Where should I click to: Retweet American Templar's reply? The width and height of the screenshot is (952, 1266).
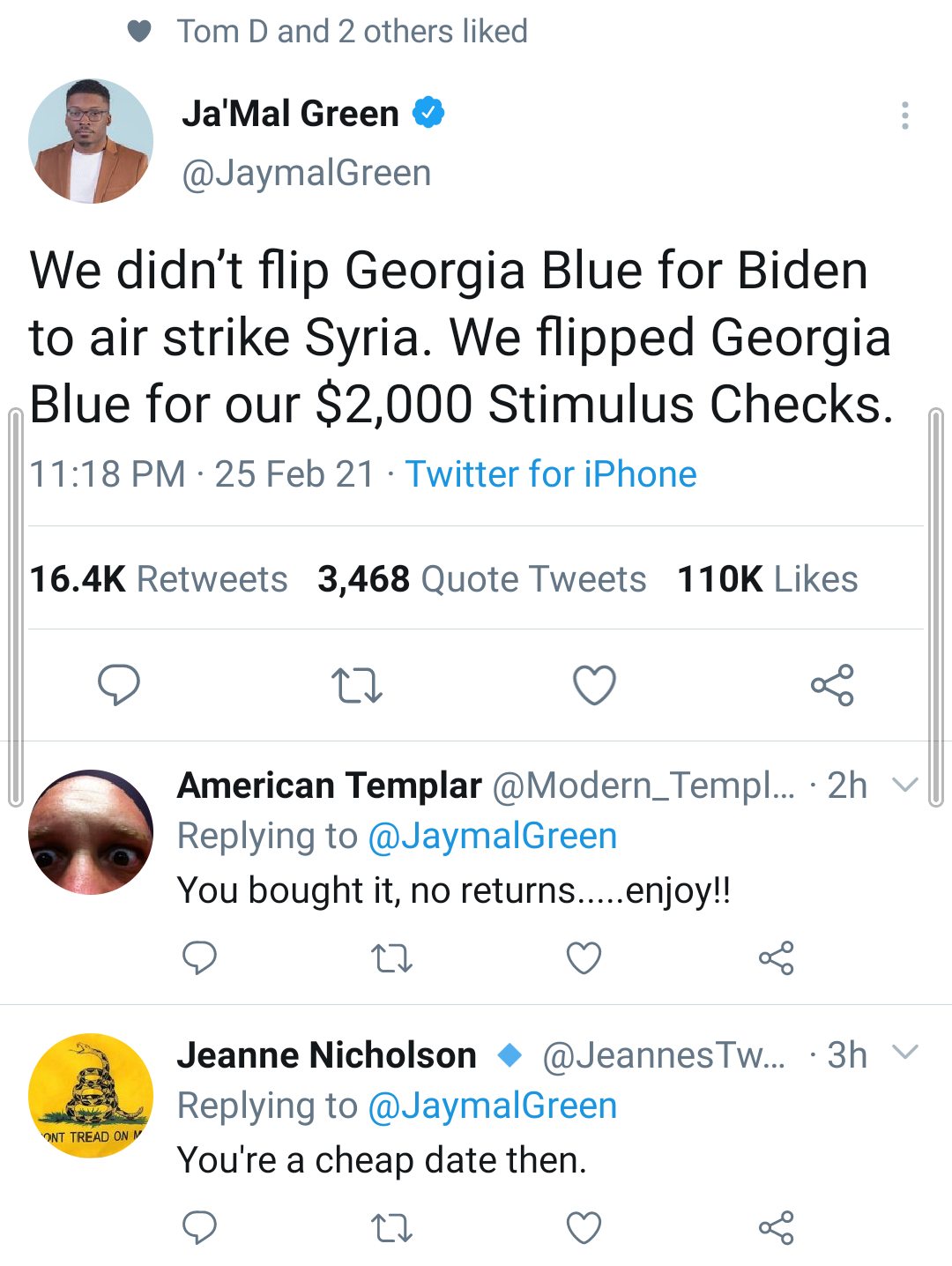(x=391, y=957)
